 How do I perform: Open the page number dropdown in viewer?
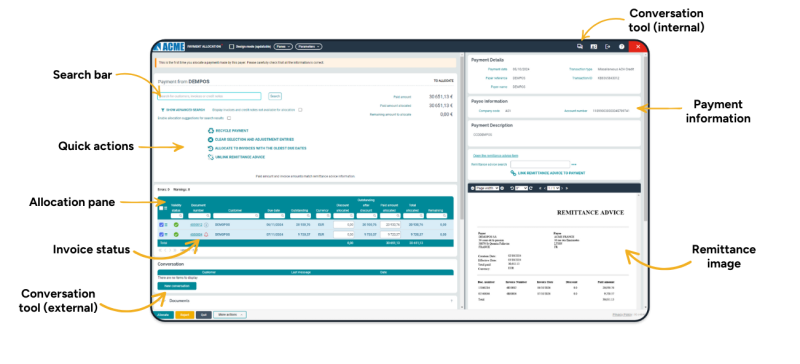pos(554,188)
